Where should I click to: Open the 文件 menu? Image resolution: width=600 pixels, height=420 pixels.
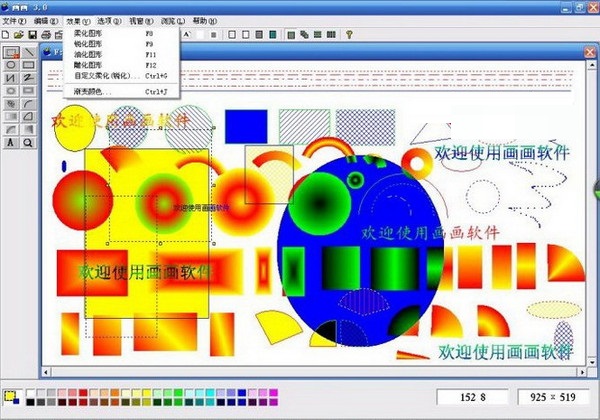(14, 20)
